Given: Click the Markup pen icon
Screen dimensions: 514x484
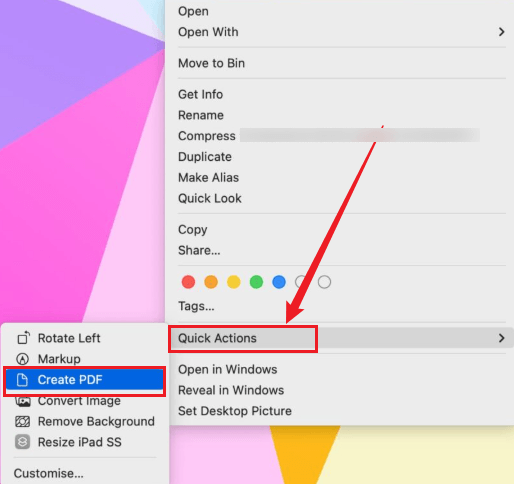Looking at the screenshot, I should [23, 359].
